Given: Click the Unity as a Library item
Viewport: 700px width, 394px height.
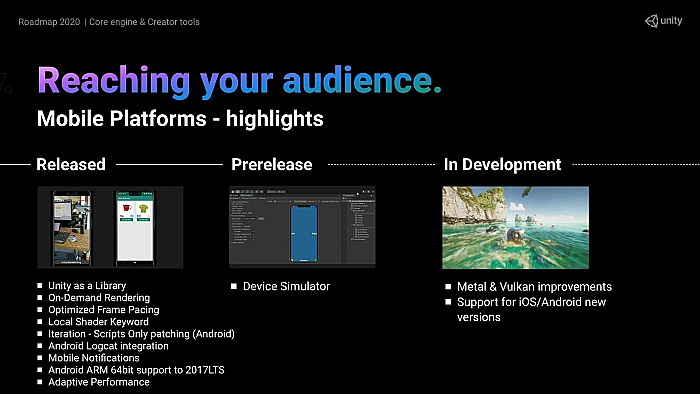Looking at the screenshot, I should coord(87,286).
